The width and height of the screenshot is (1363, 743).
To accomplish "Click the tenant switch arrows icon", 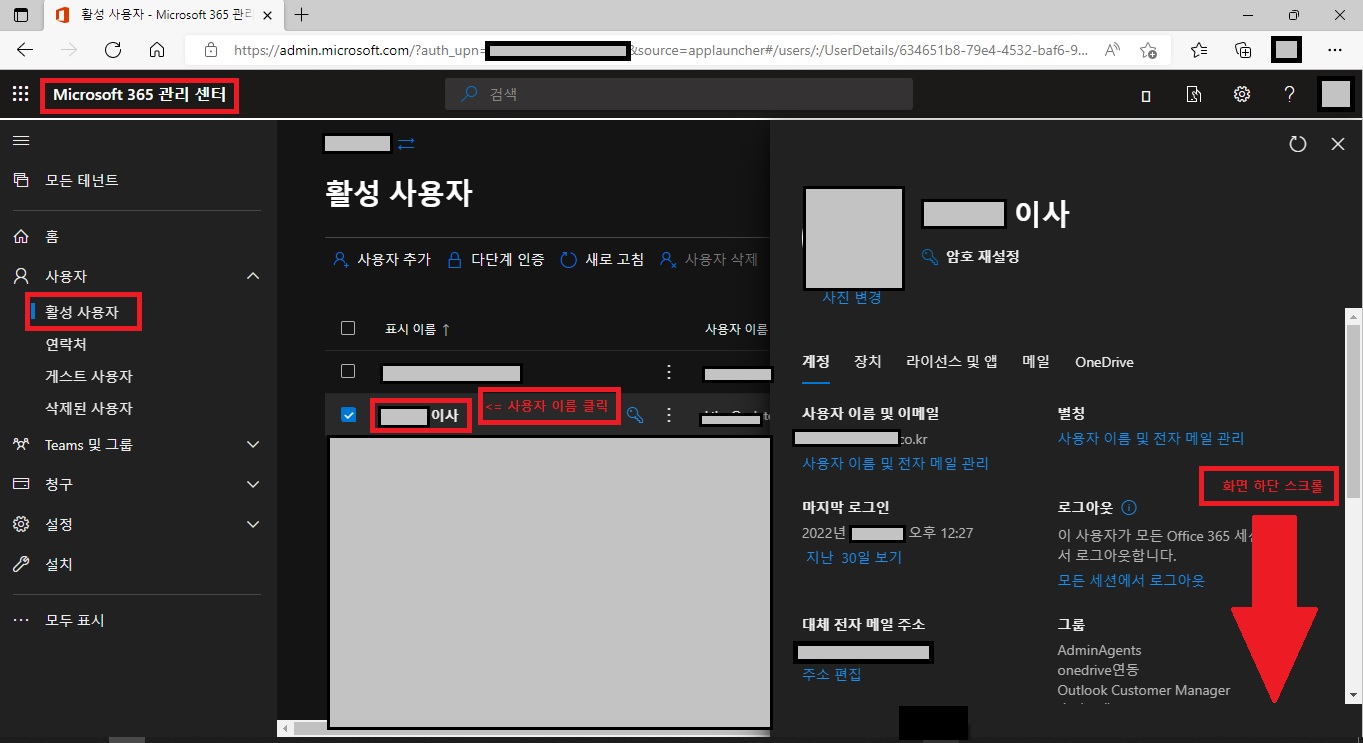I will pos(406,144).
